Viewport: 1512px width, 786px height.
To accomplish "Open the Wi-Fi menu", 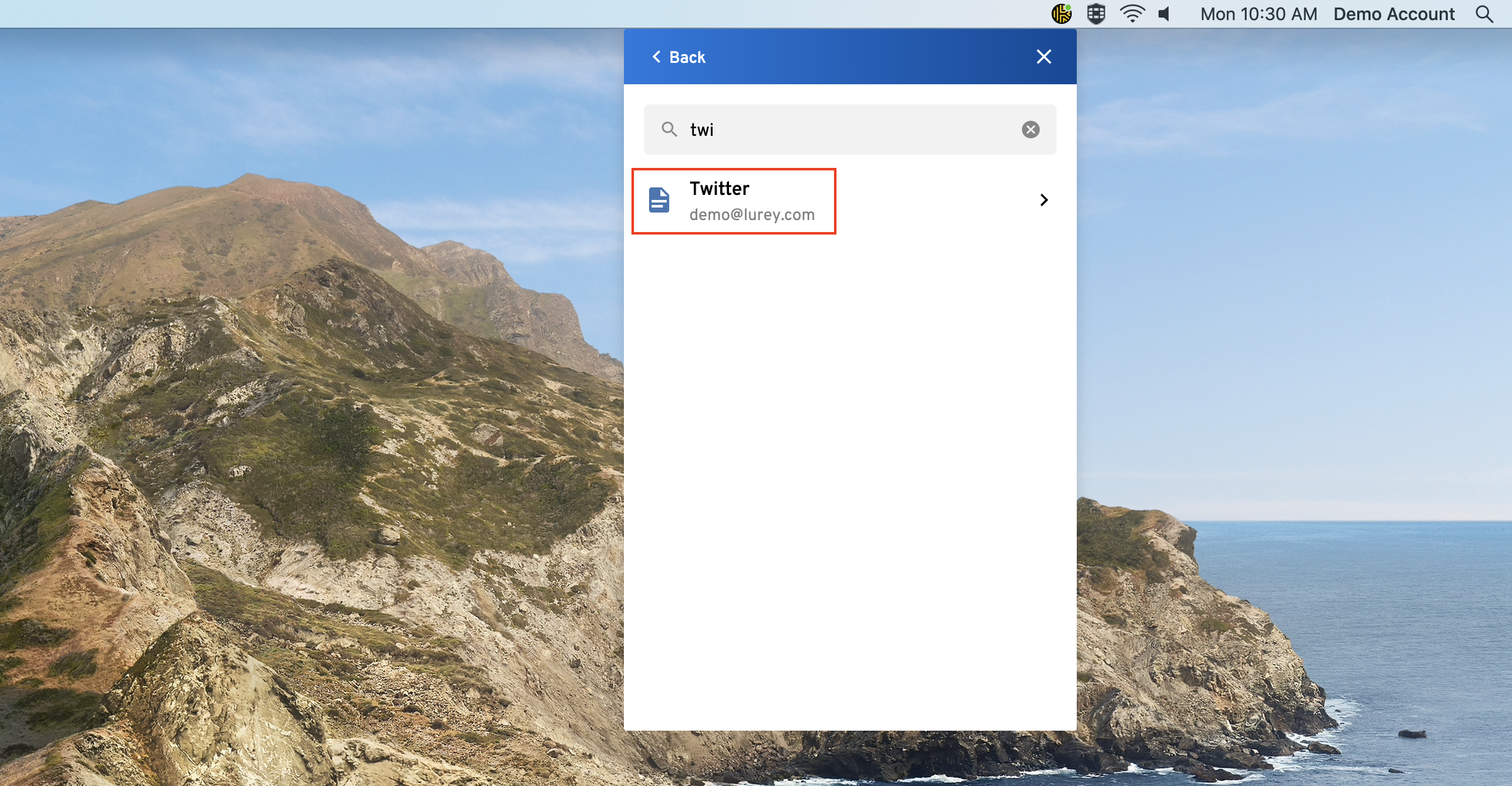I will click(x=1132, y=13).
